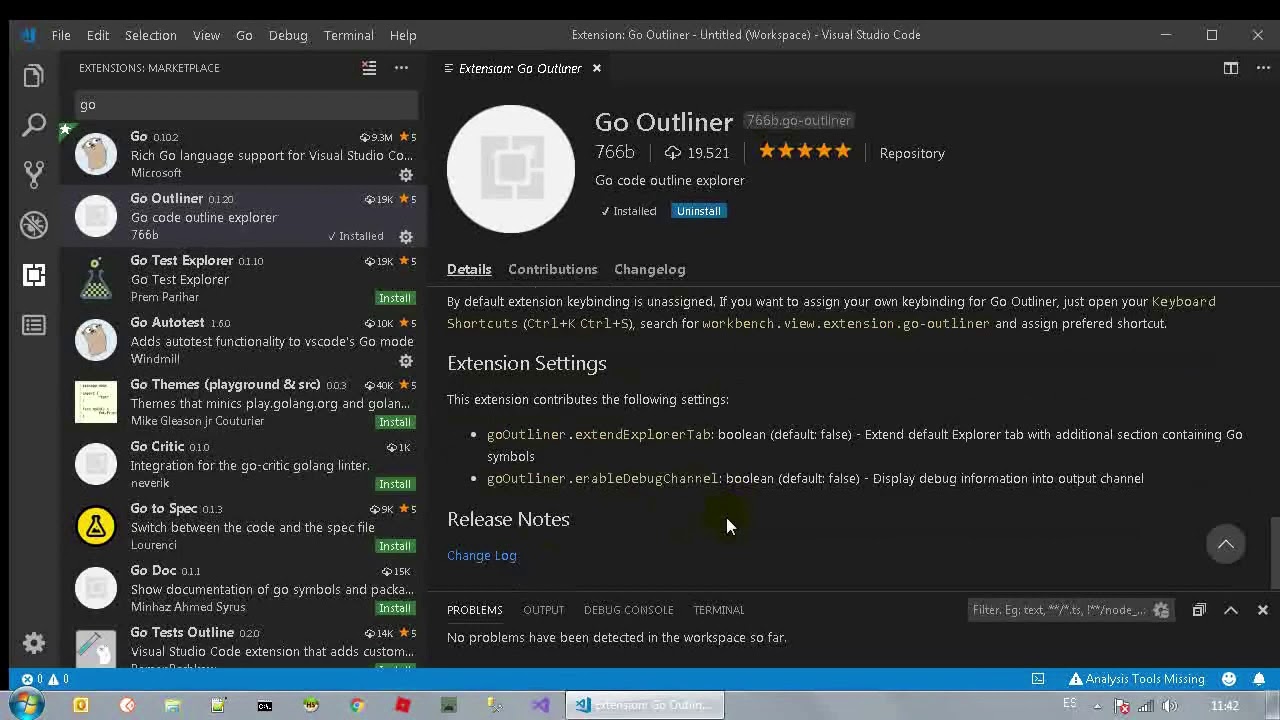
Task: Click the gear for Go Outliner extension
Action: pos(406,237)
